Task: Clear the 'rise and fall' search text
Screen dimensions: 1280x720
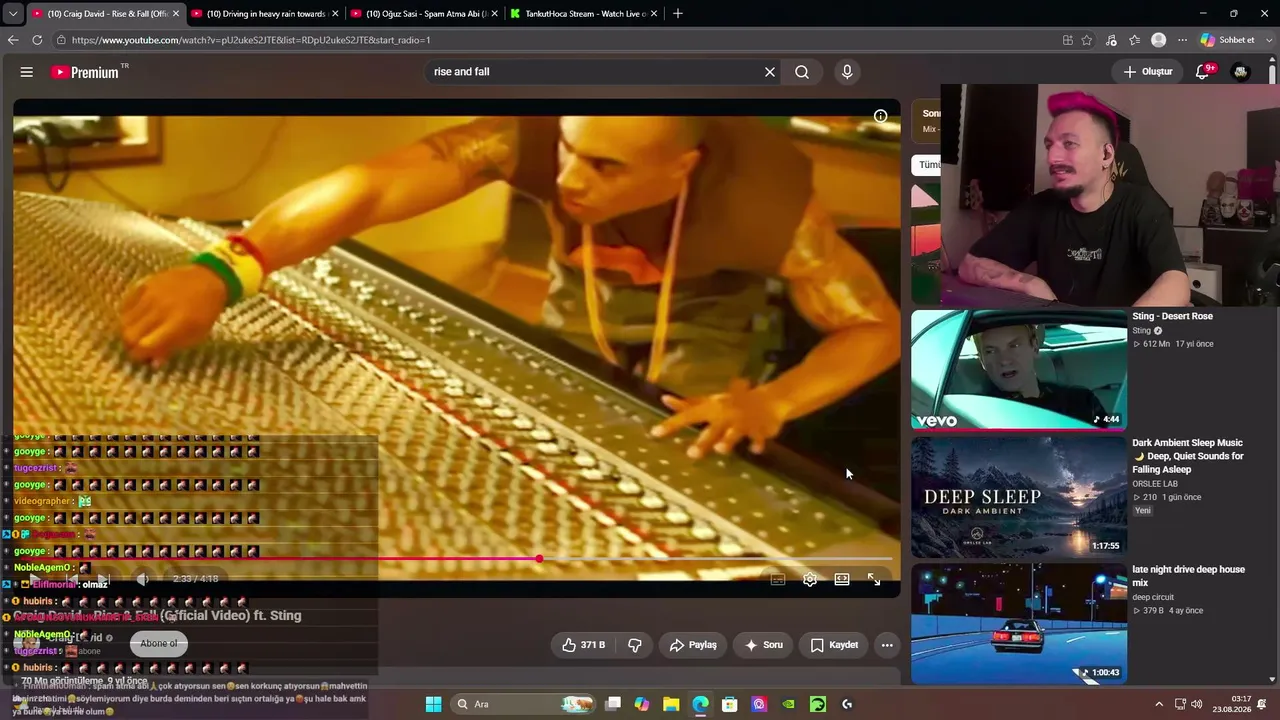Action: tap(770, 72)
